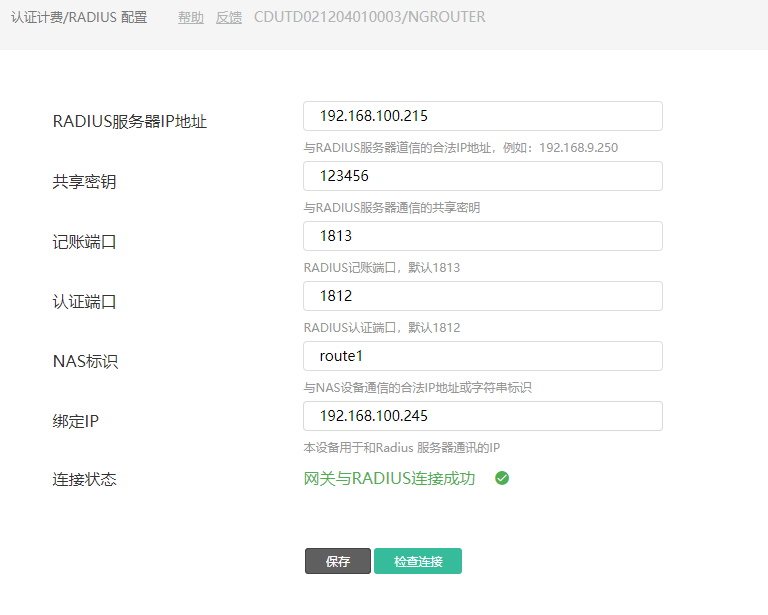Click the device ID CDUTD021204010003/NGROUTER text
The width and height of the screenshot is (768, 615).
370,18
